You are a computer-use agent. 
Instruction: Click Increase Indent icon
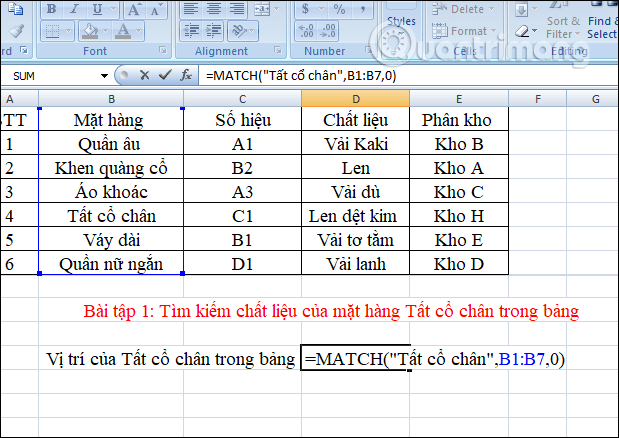click(214, 31)
